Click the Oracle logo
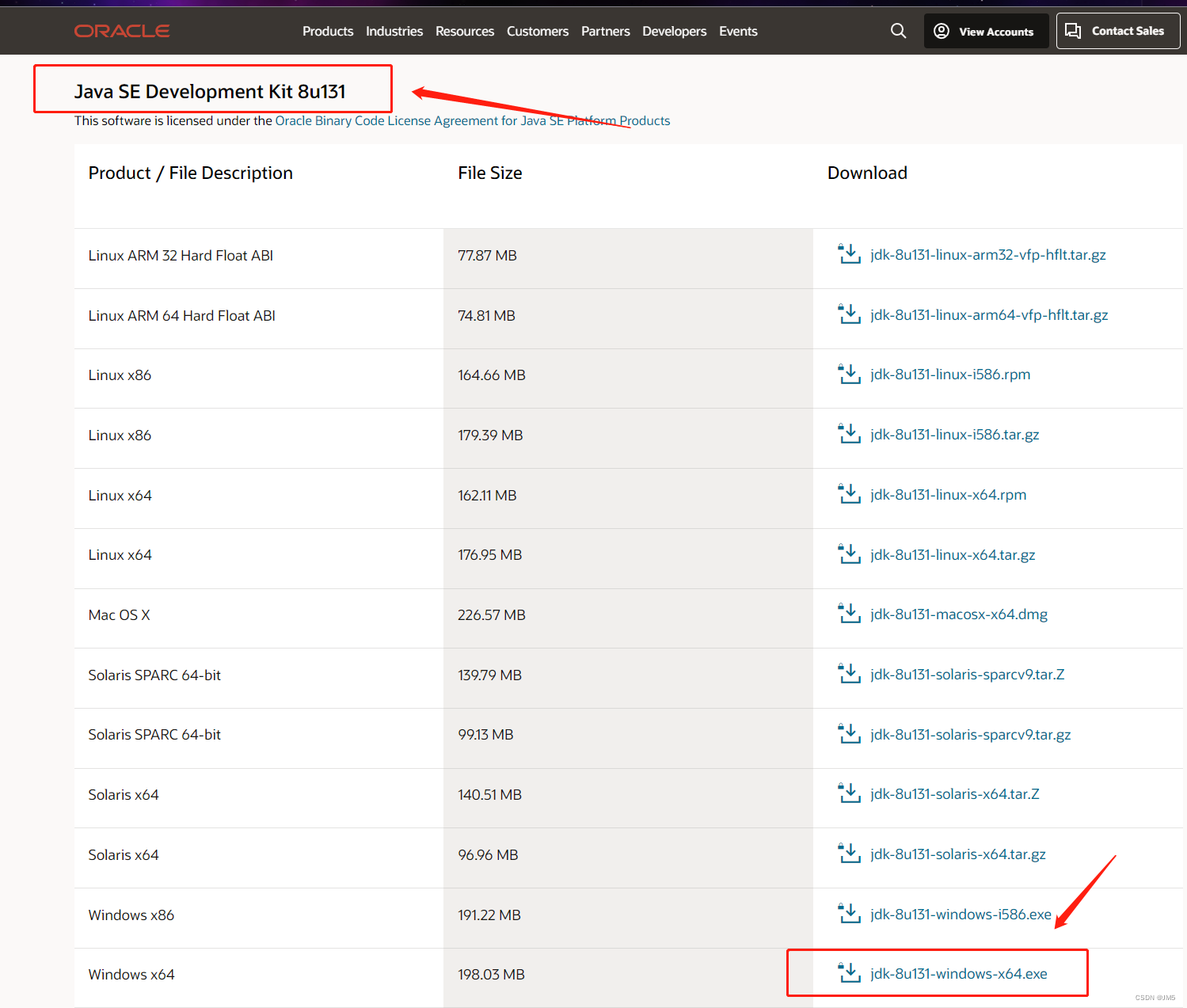The width and height of the screenshot is (1187, 1008). point(122,31)
